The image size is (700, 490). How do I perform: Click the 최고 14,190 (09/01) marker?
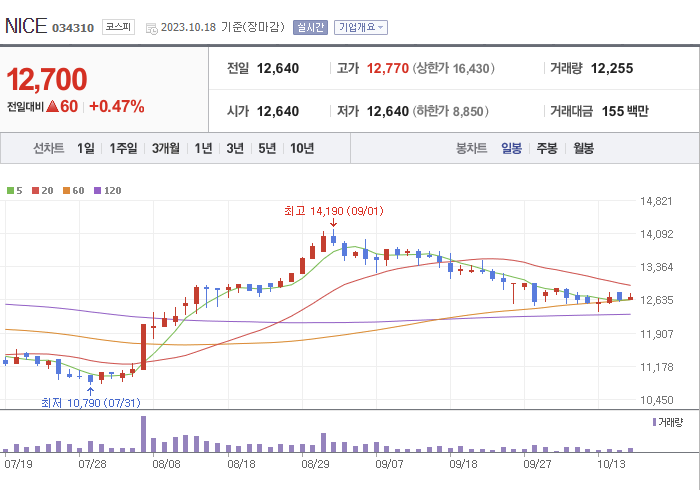pyautogui.click(x=333, y=211)
